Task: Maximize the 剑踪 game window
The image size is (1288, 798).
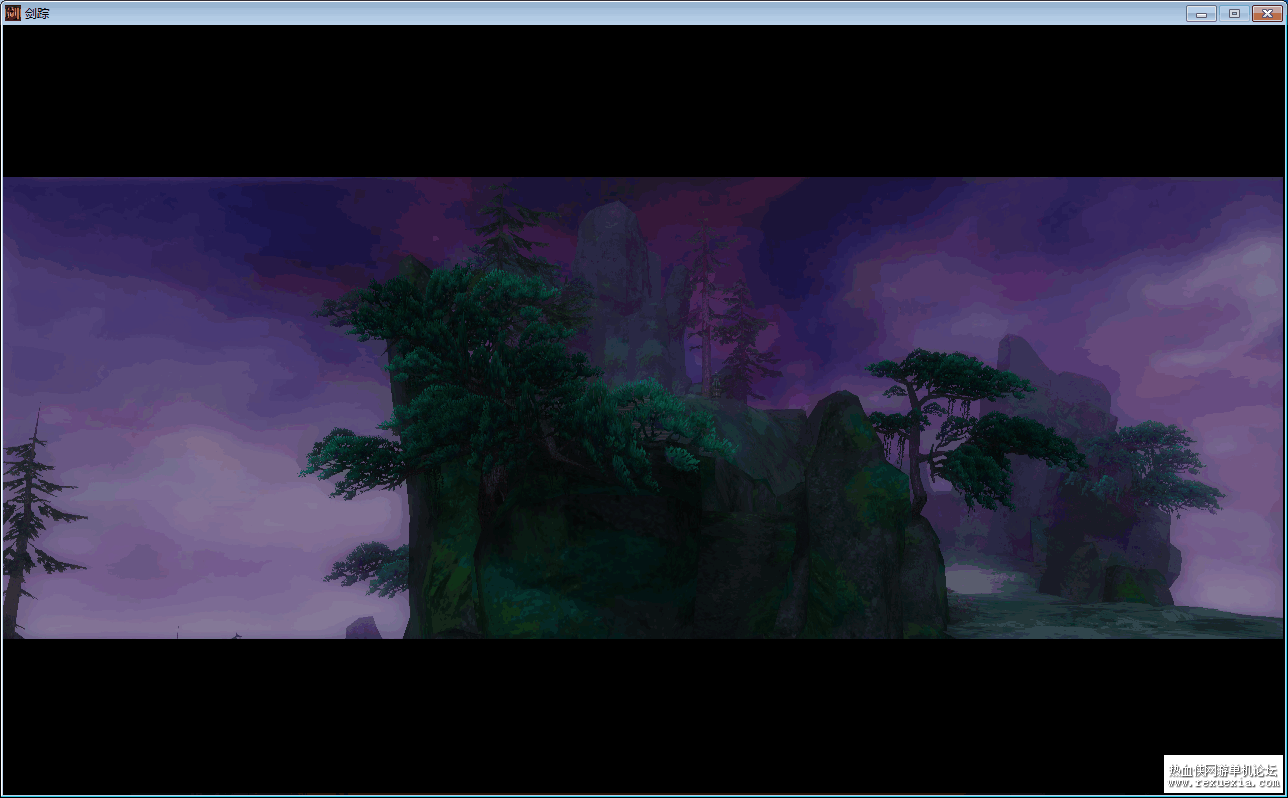Action: [1234, 13]
